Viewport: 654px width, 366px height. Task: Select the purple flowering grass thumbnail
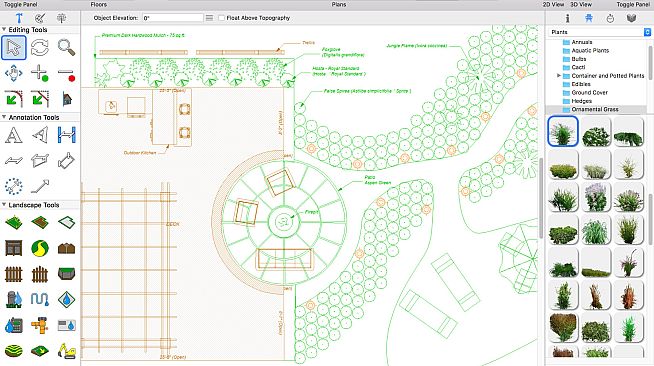click(x=596, y=197)
